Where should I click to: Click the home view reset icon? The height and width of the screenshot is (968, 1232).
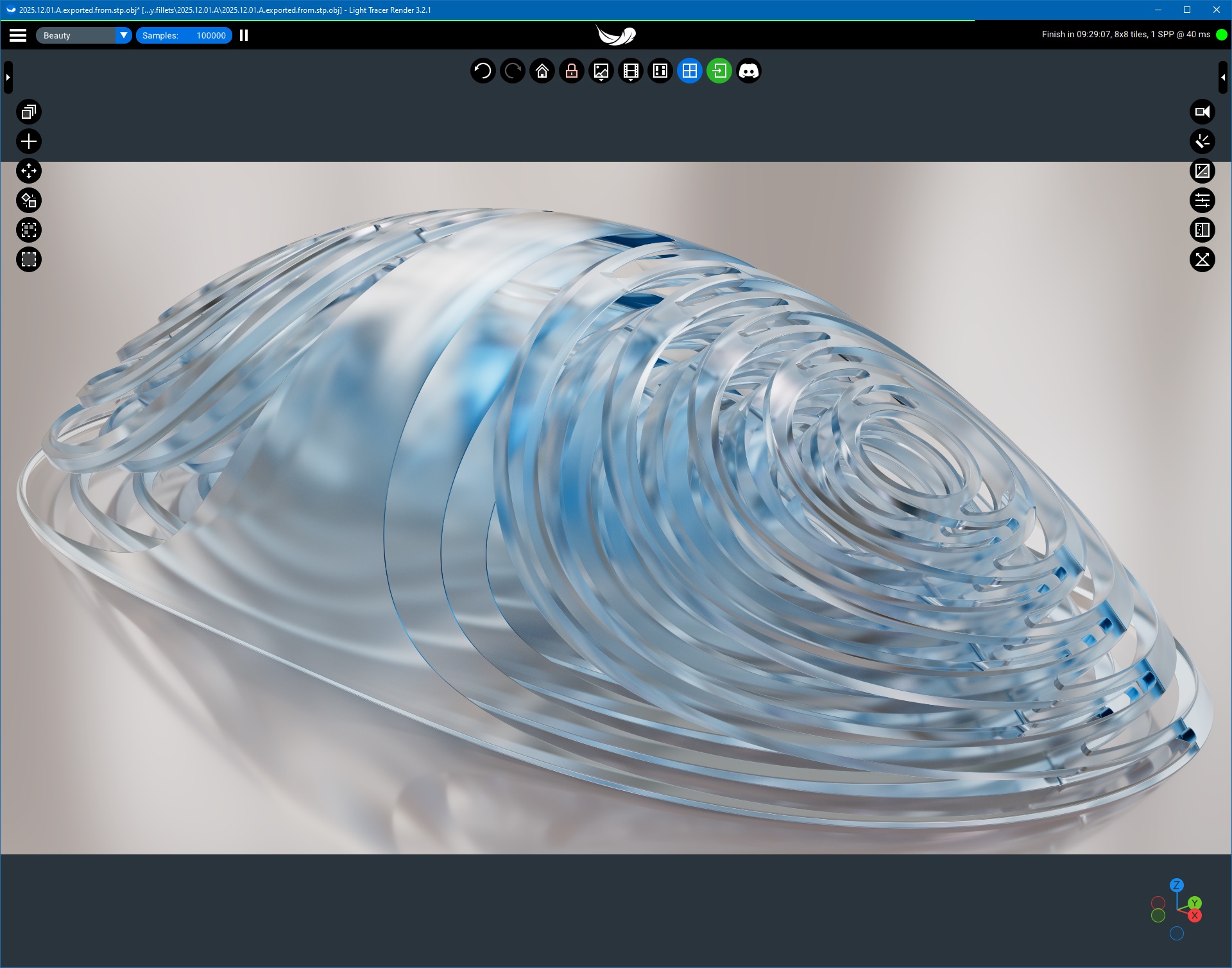tap(542, 71)
